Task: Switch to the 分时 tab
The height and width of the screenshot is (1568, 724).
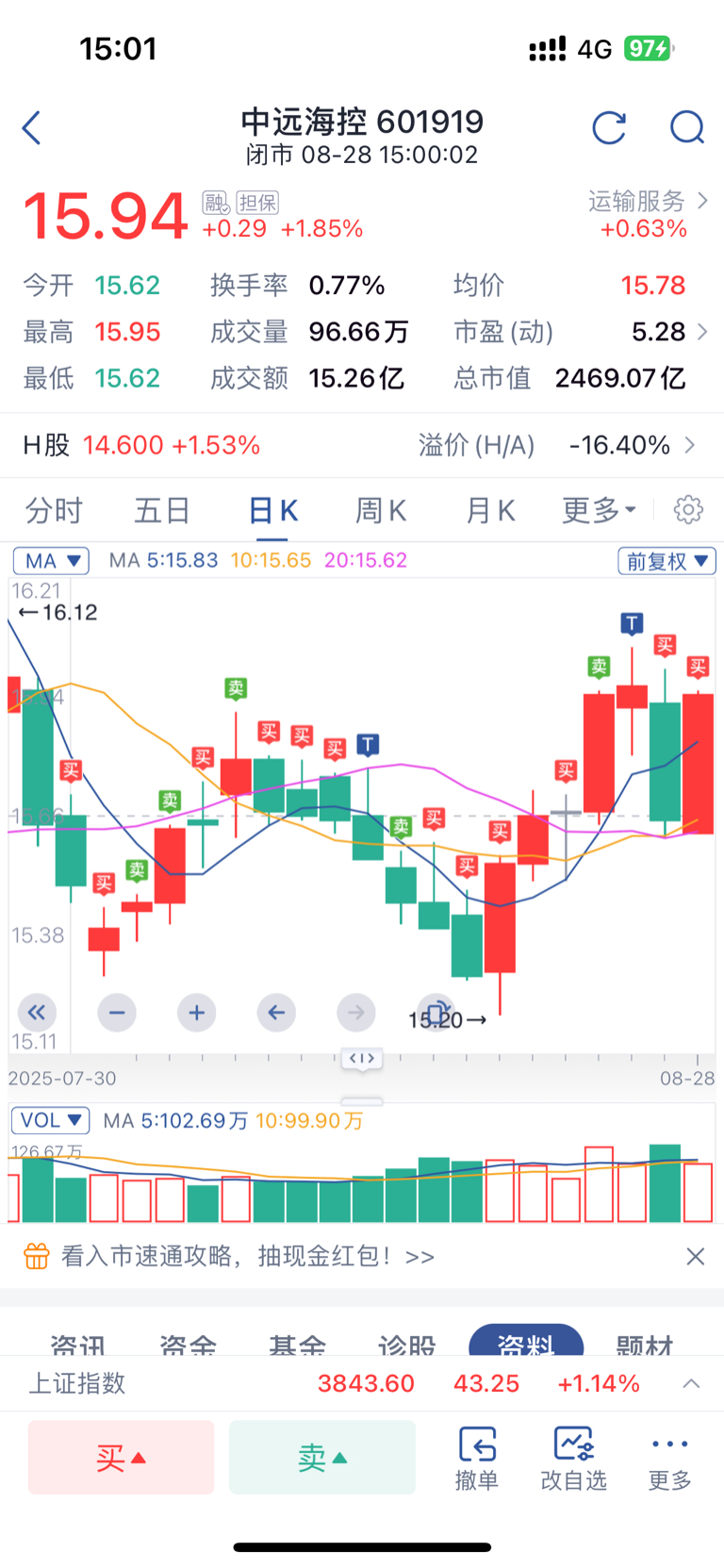Action: tap(54, 510)
